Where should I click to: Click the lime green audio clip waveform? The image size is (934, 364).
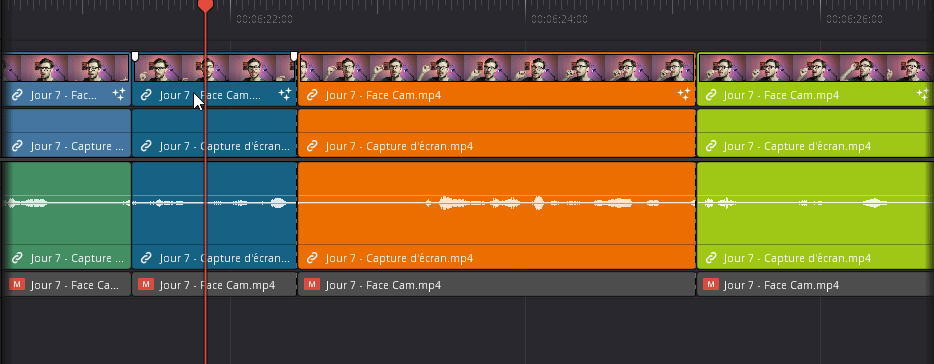click(x=815, y=203)
